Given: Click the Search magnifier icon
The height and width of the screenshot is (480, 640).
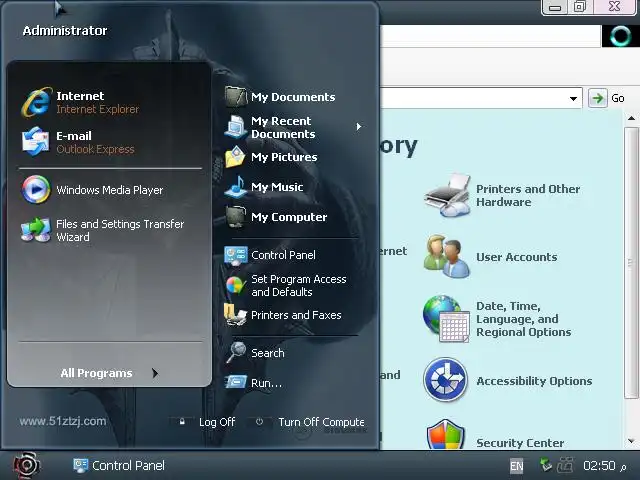Looking at the screenshot, I should [x=236, y=352].
